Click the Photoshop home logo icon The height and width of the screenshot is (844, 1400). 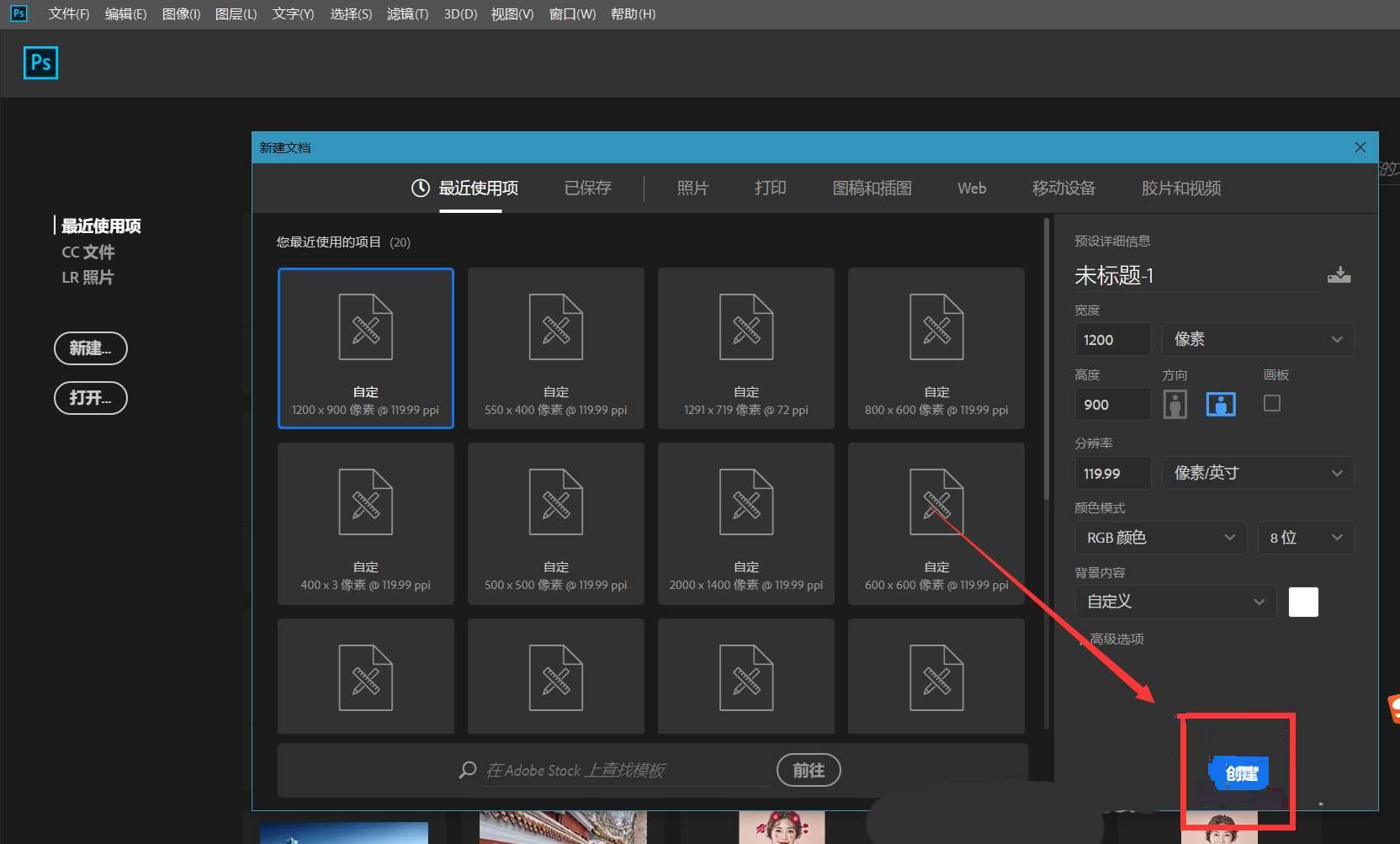[x=40, y=63]
